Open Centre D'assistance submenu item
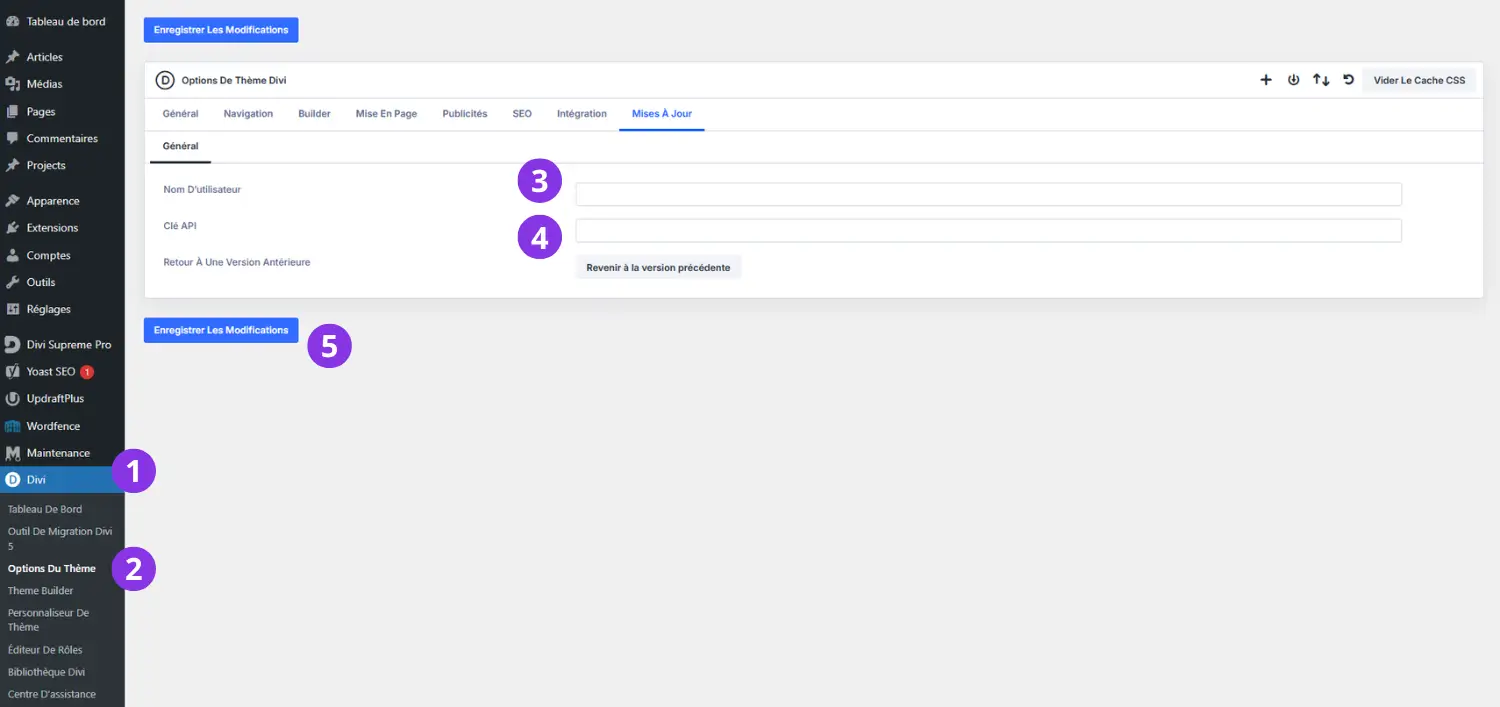Image resolution: width=1500 pixels, height=707 pixels. pos(52,694)
